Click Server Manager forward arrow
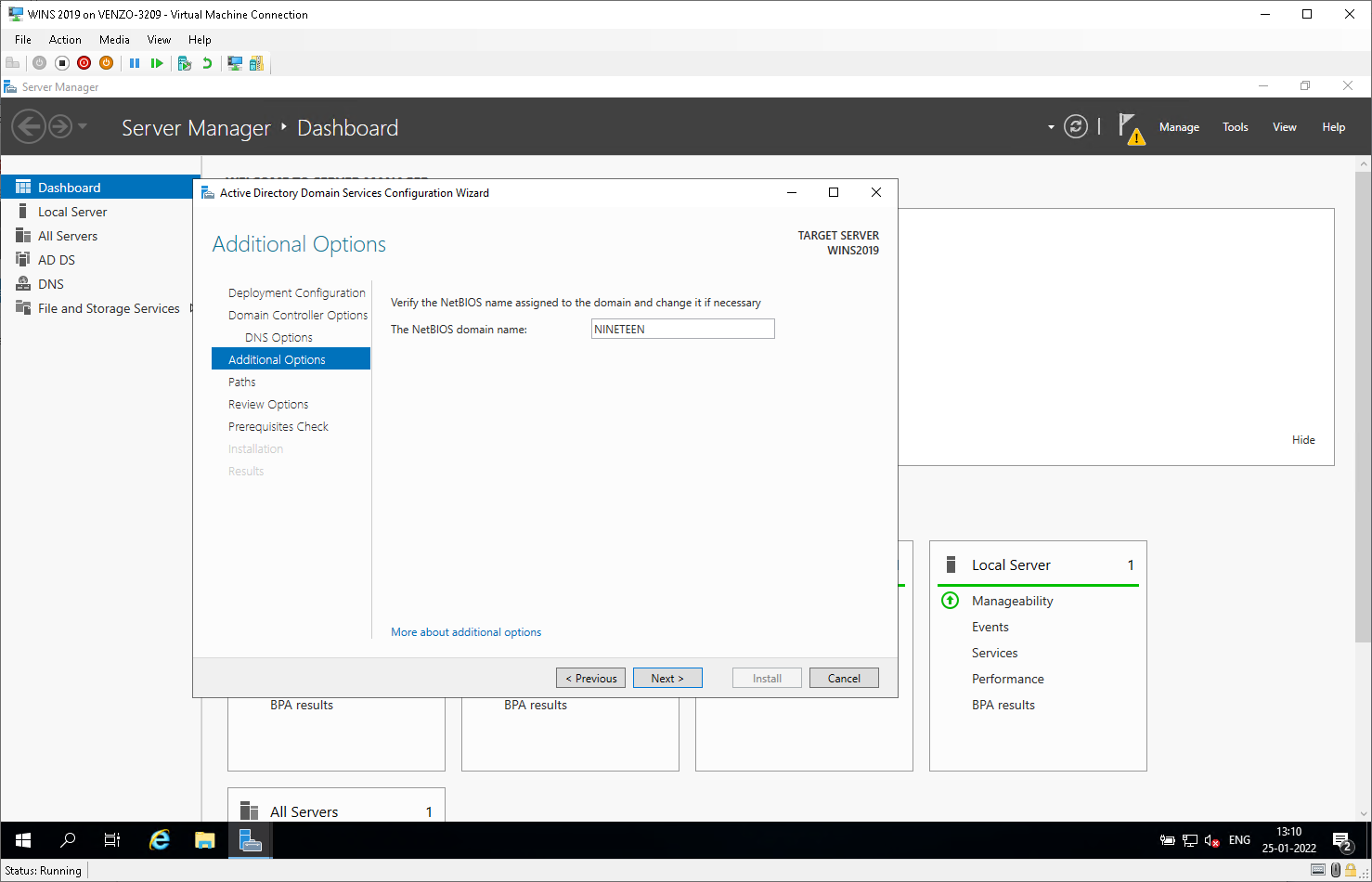The image size is (1372, 882). tap(60, 126)
